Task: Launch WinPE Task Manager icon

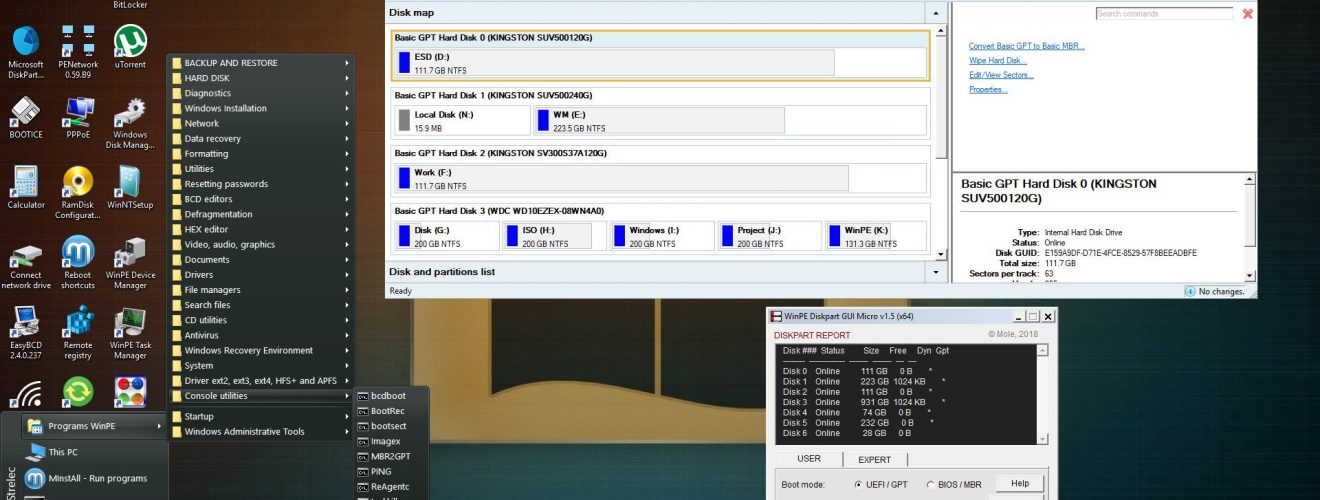Action: pyautogui.click(x=130, y=333)
